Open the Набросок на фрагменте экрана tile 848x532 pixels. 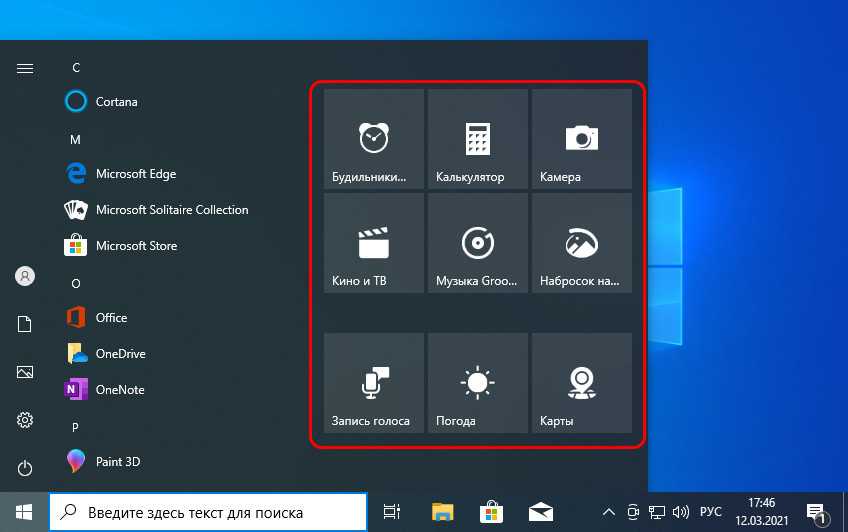[581, 243]
